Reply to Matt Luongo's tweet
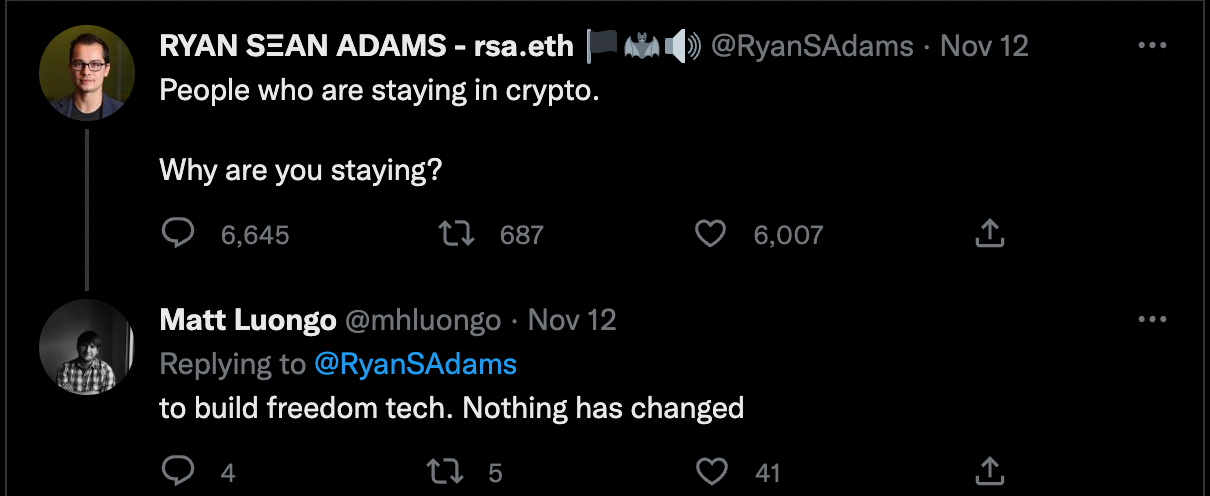 pos(176,470)
